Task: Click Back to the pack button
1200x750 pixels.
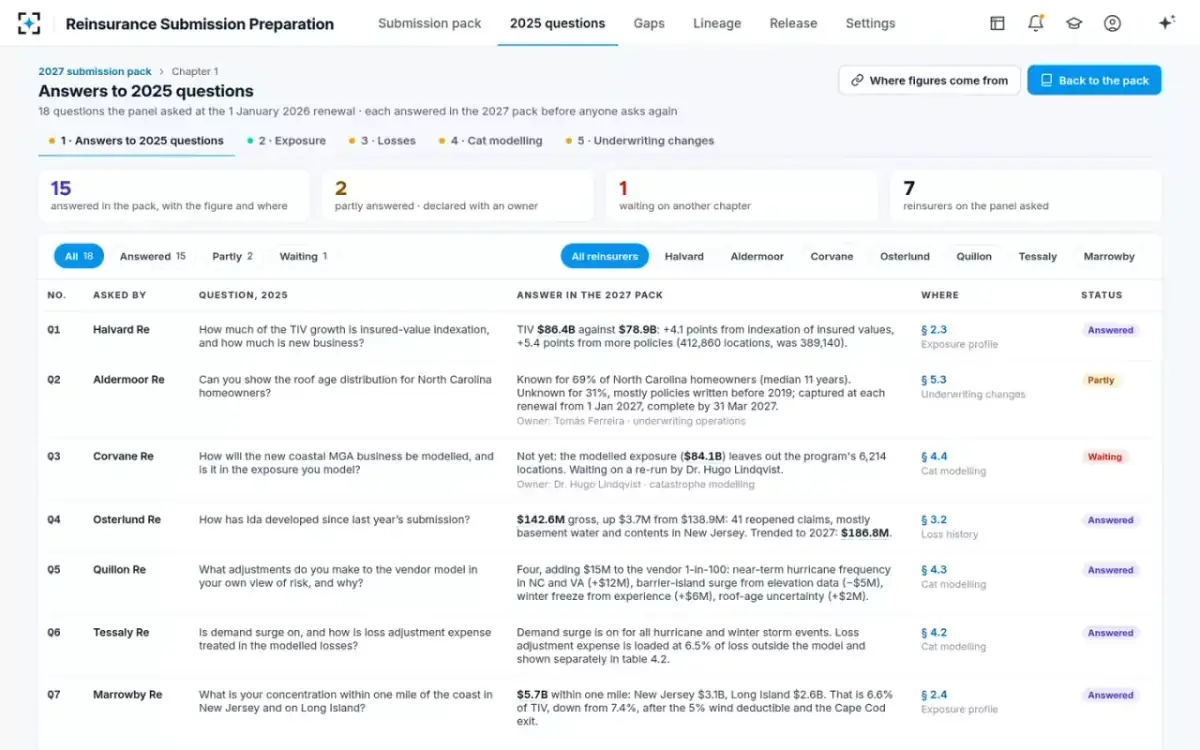Action: [x=1094, y=80]
